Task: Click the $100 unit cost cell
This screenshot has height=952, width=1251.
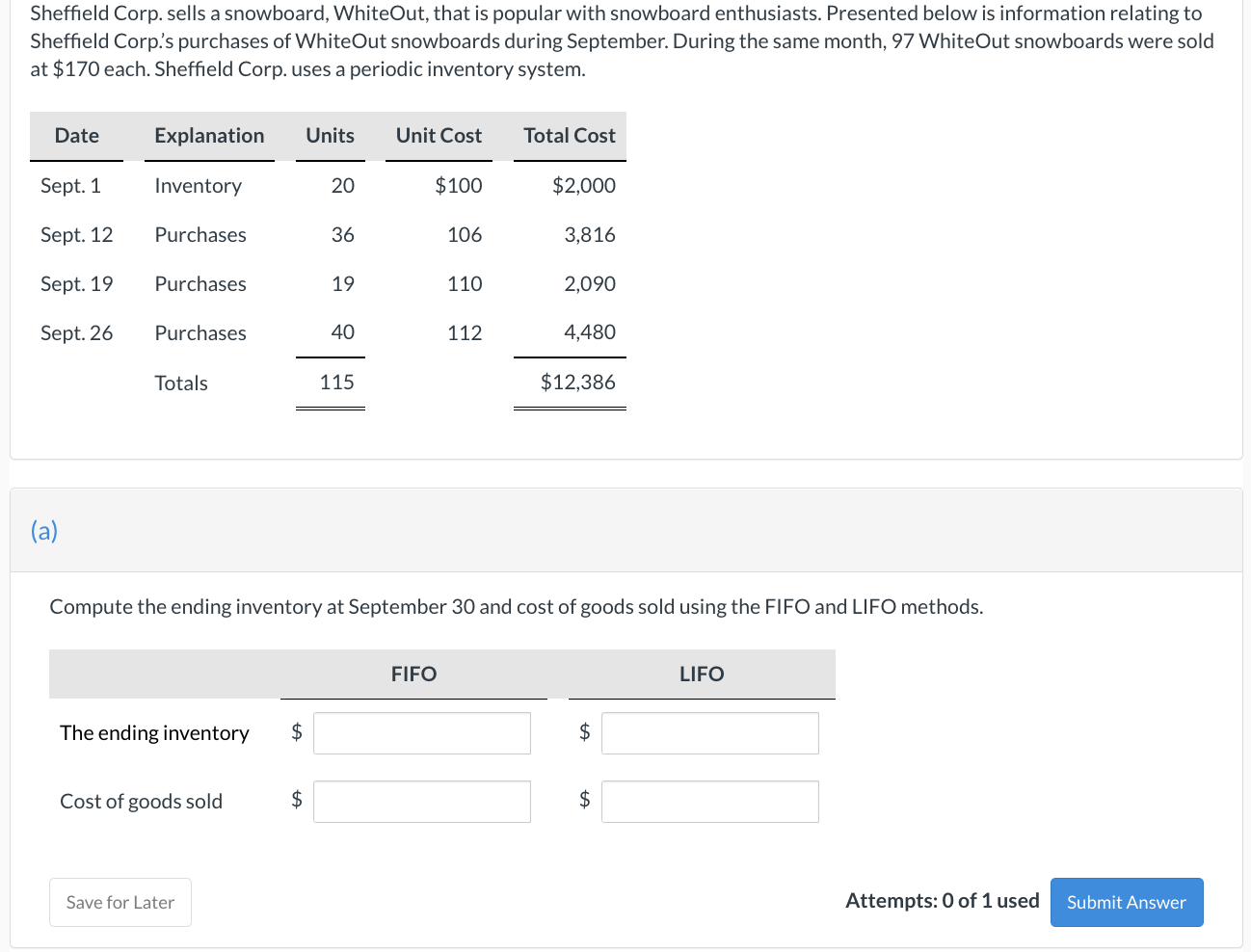Action: click(x=459, y=185)
